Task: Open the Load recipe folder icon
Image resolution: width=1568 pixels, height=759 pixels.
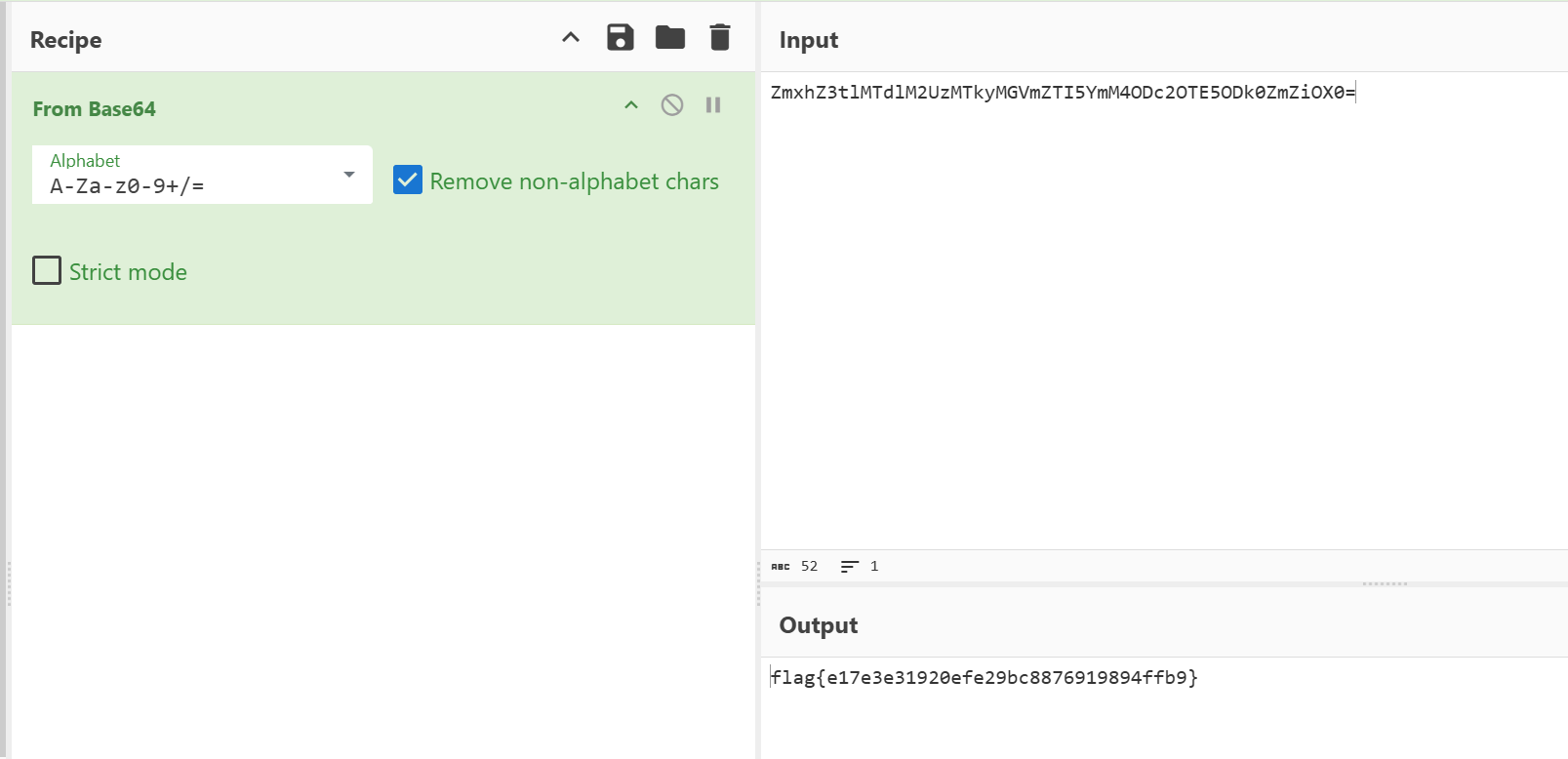Action: pyautogui.click(x=670, y=38)
